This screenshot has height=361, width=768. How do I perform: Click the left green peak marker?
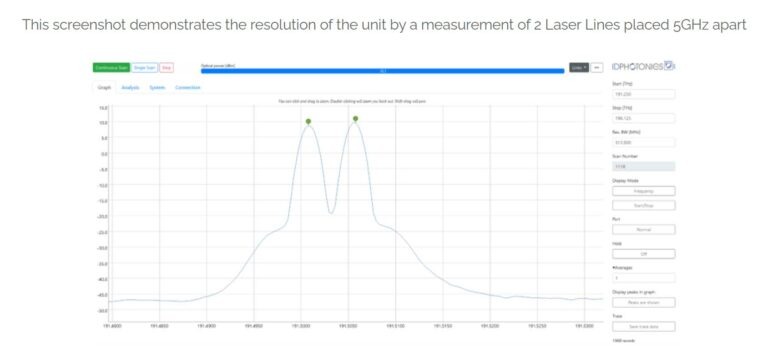coord(308,121)
